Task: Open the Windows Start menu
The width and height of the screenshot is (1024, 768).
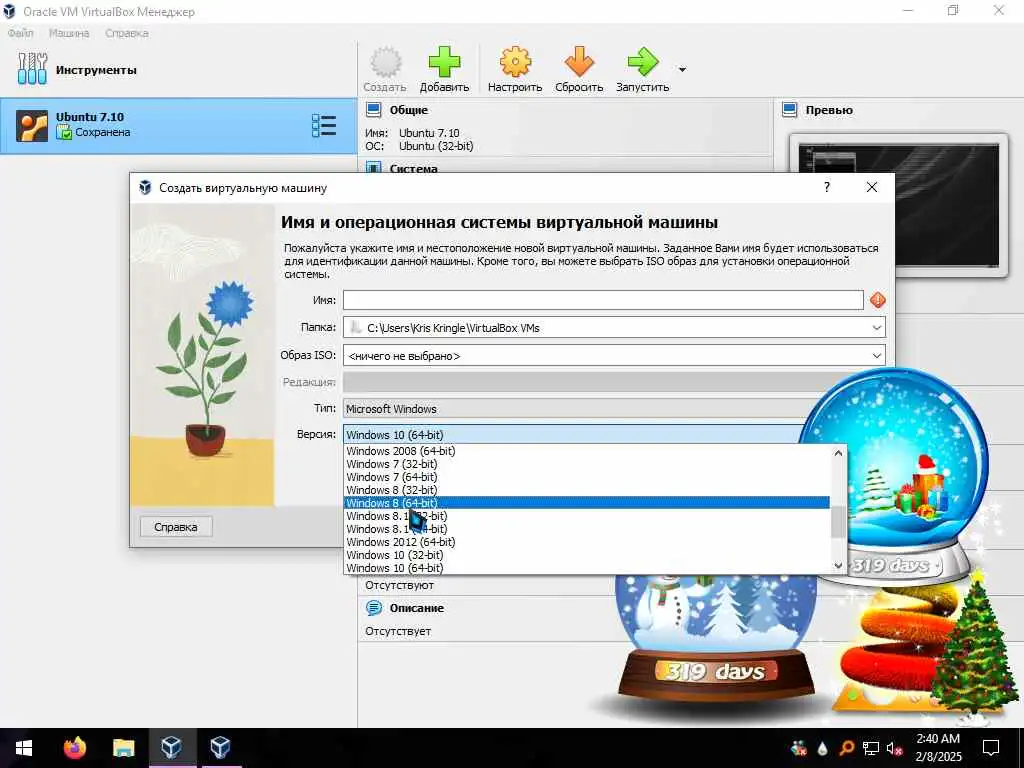Action: tap(24, 748)
